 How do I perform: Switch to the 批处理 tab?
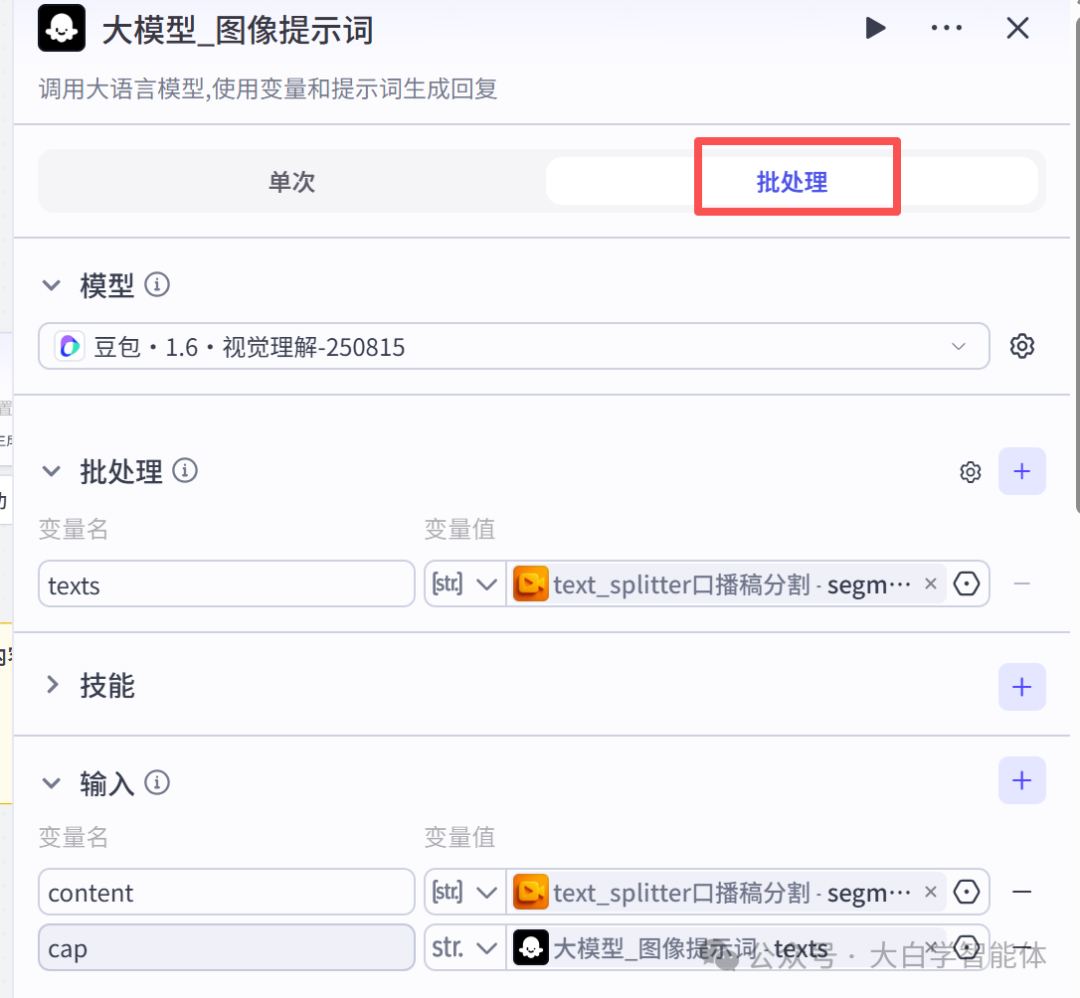click(792, 182)
